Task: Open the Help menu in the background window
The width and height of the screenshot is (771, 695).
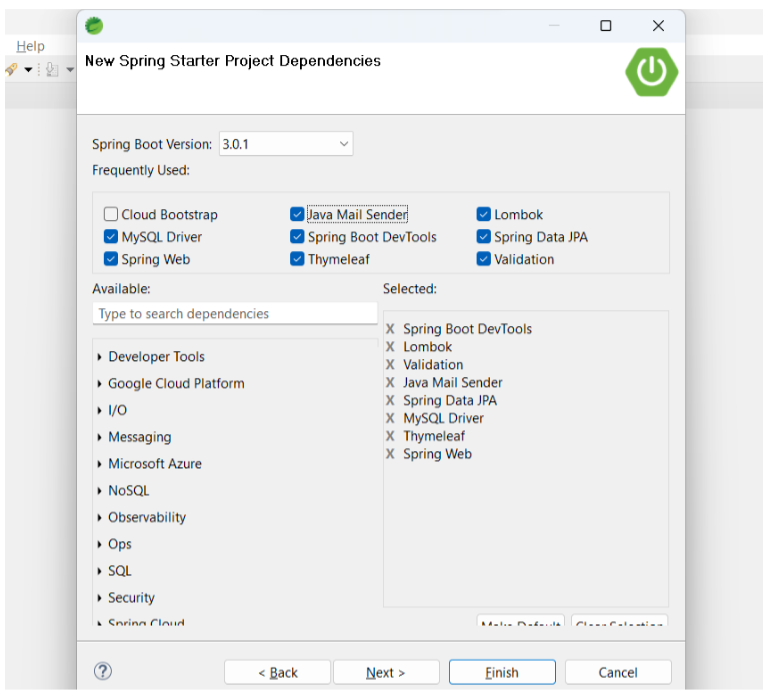Action: 30,46
